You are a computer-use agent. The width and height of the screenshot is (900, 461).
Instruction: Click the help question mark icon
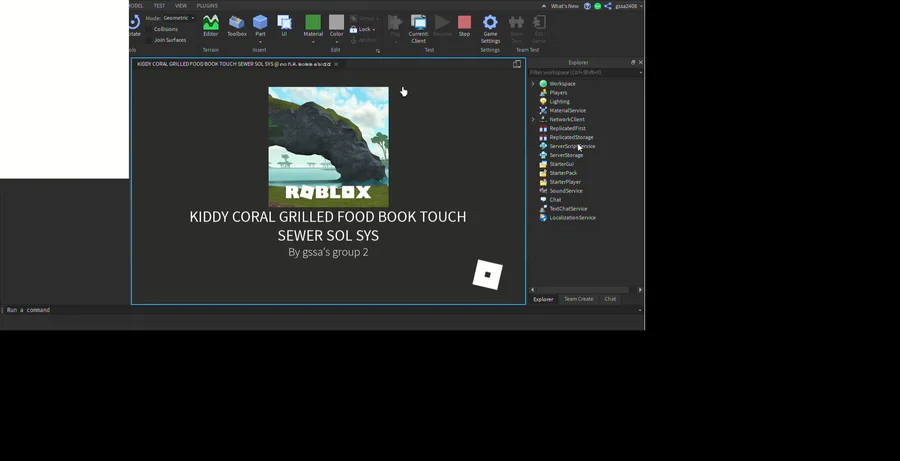coord(587,6)
